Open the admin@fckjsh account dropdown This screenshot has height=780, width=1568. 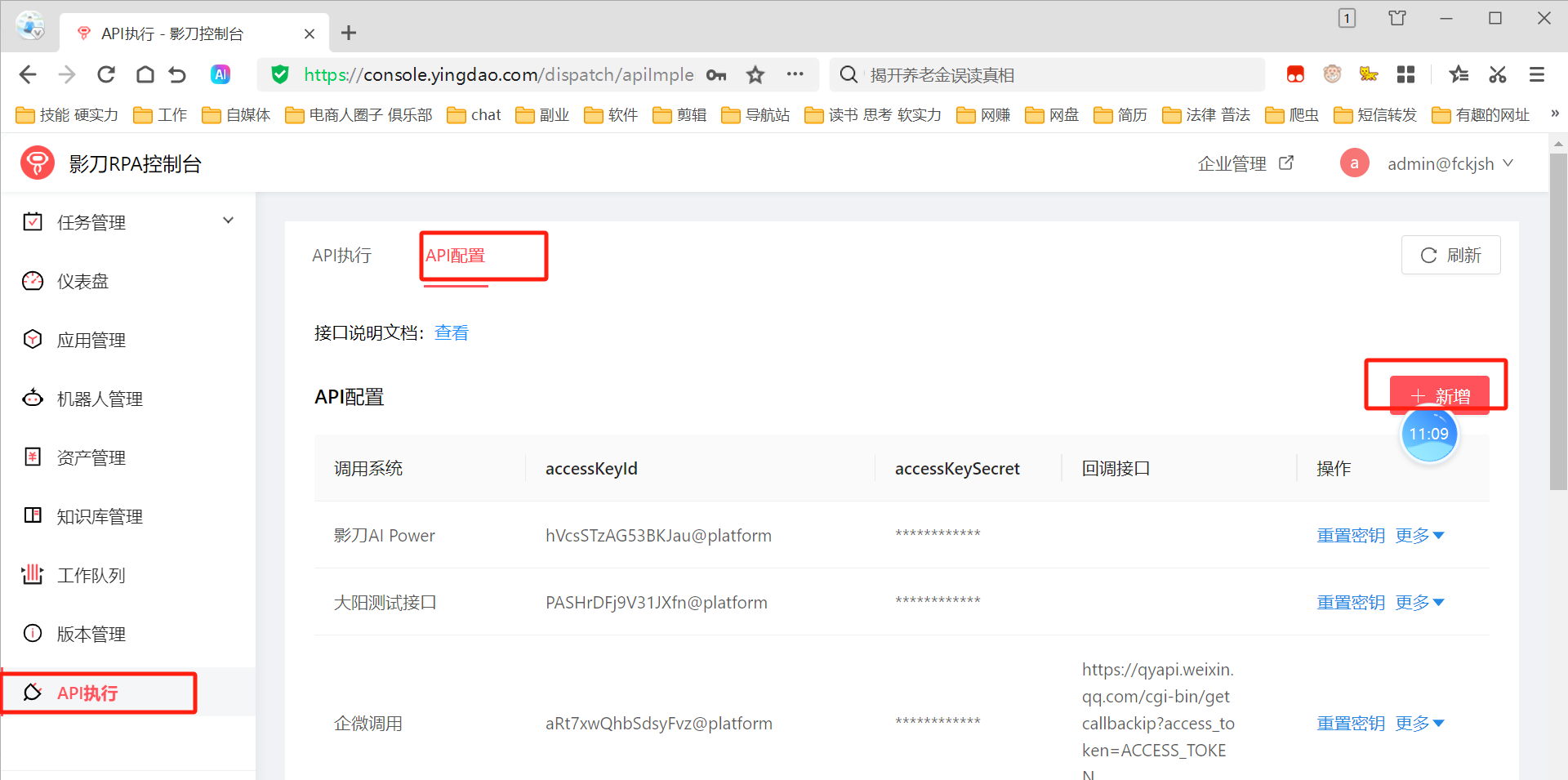[1450, 163]
